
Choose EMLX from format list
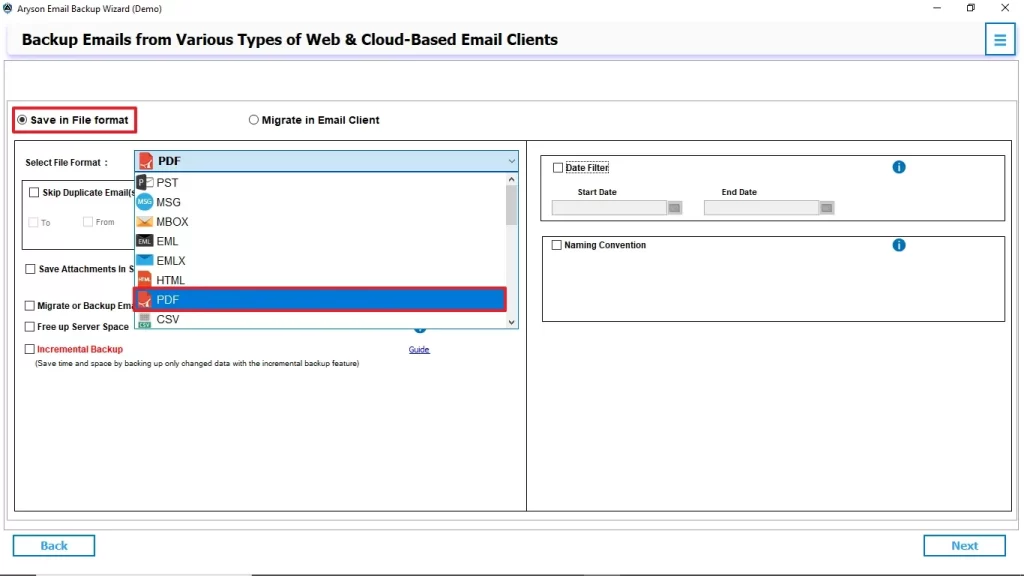pos(320,261)
